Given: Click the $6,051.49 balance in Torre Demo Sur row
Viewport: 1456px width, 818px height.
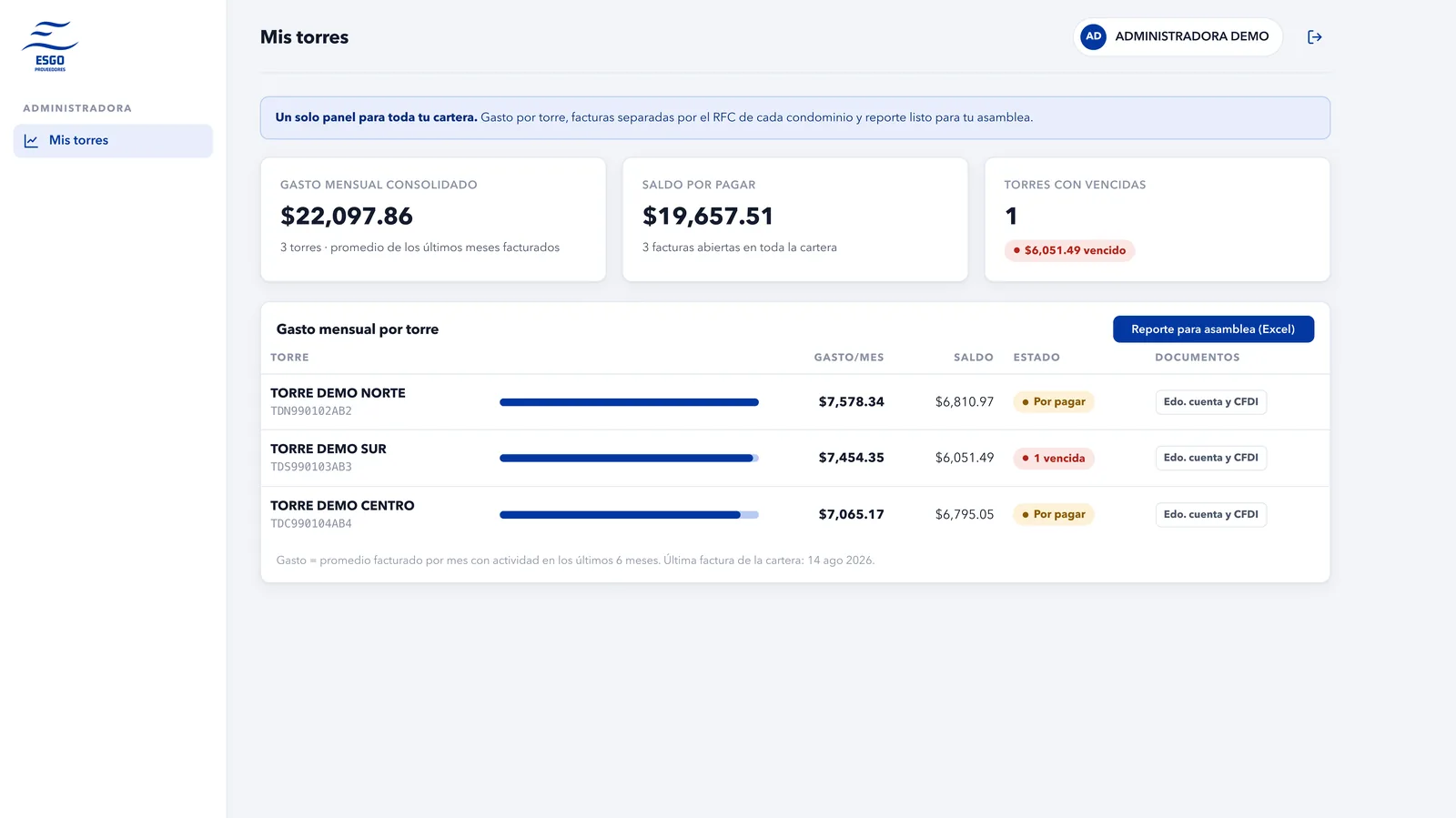Looking at the screenshot, I should 965,458.
